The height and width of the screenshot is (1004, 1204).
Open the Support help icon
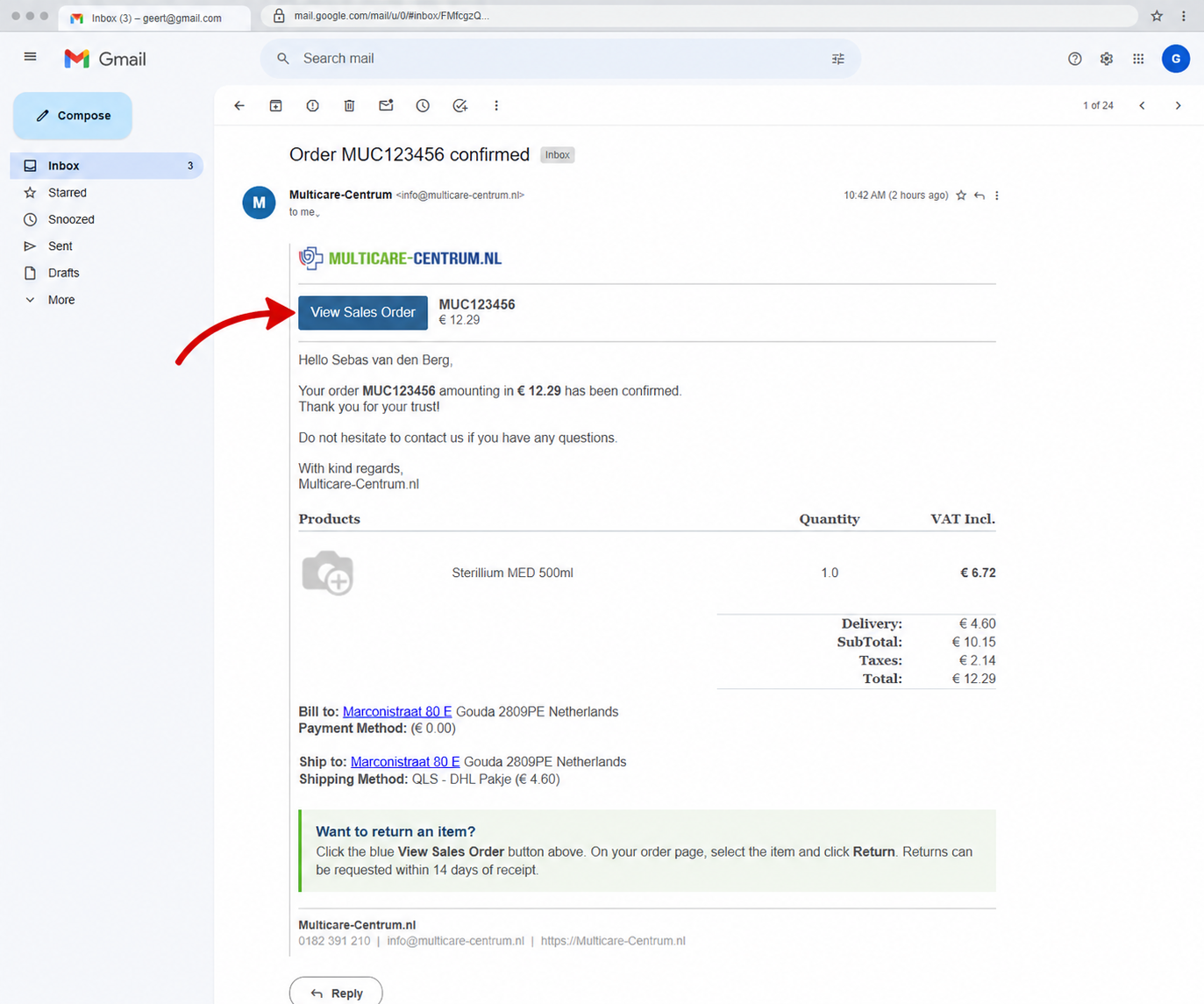(1074, 59)
